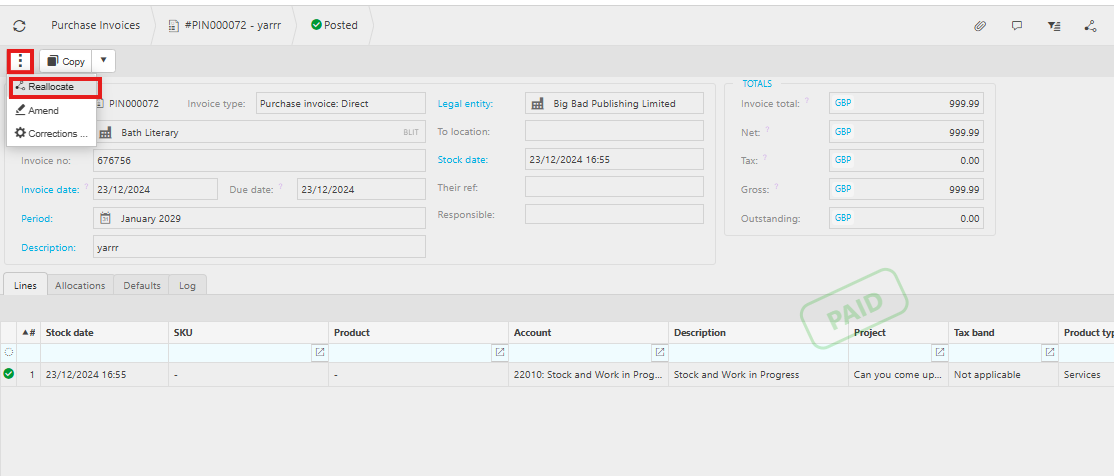Click the Description label link

[48, 247]
